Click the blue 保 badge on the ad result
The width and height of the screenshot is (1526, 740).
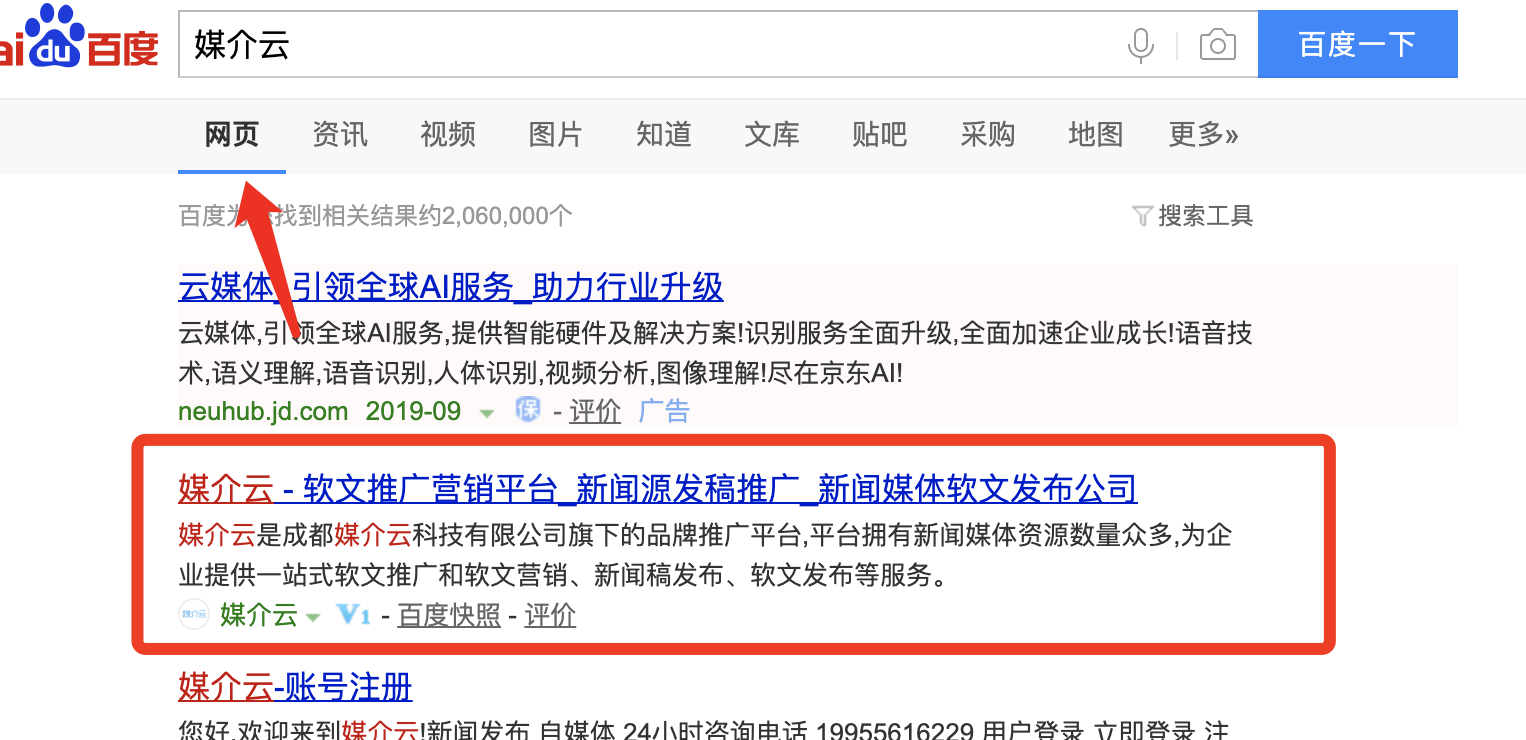click(528, 409)
